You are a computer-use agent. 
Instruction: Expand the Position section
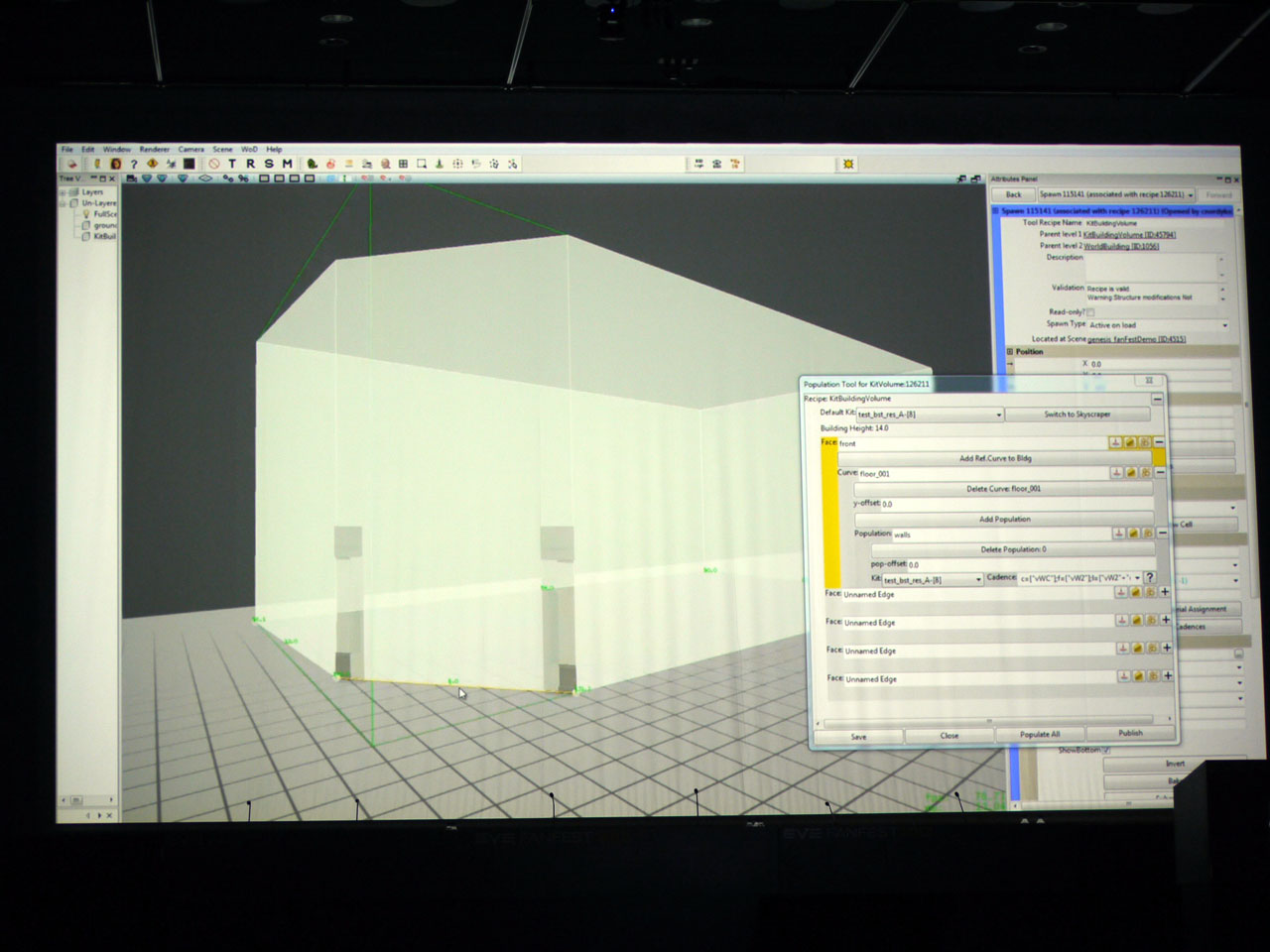click(1010, 351)
